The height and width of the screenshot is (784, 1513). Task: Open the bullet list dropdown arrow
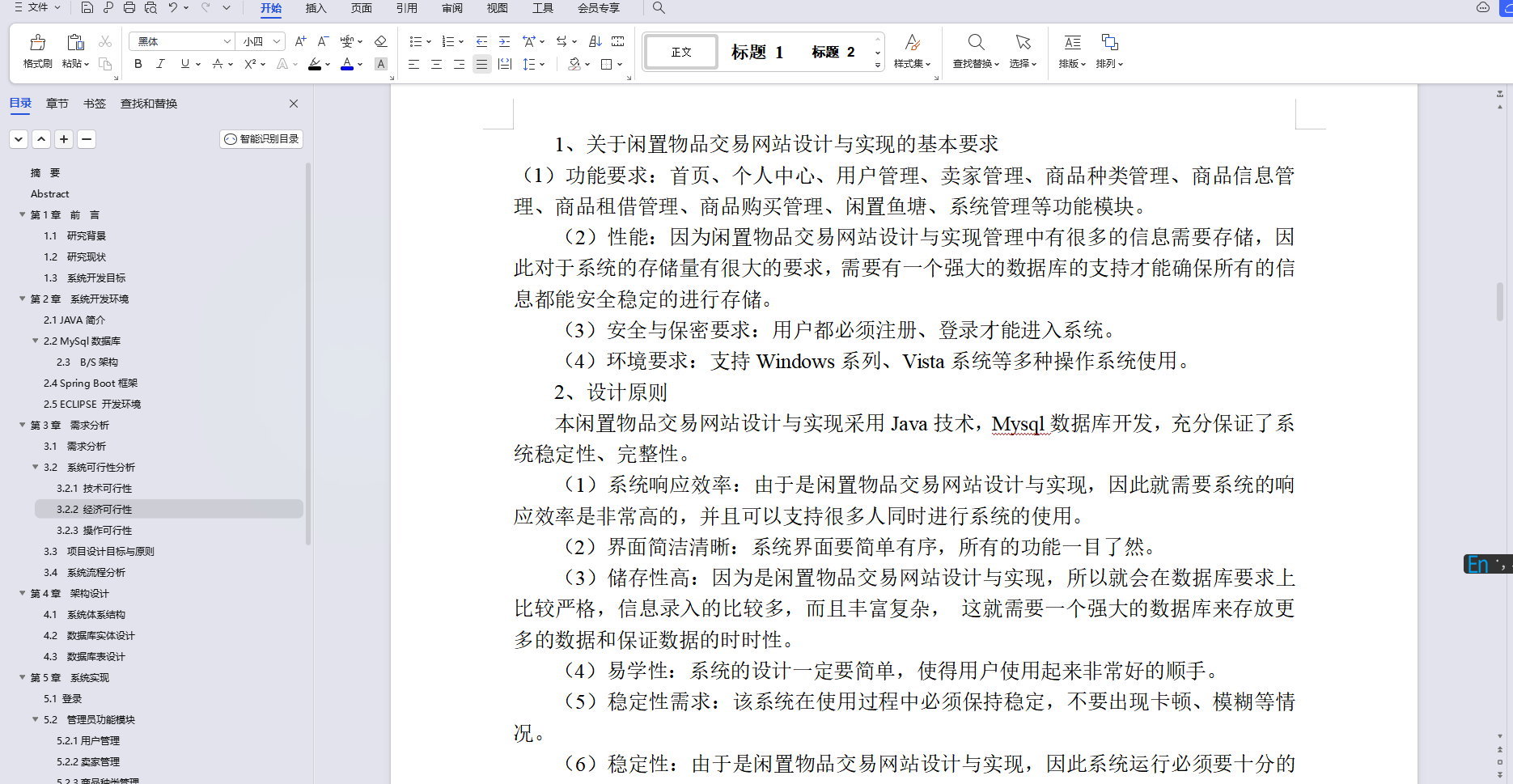click(x=429, y=41)
